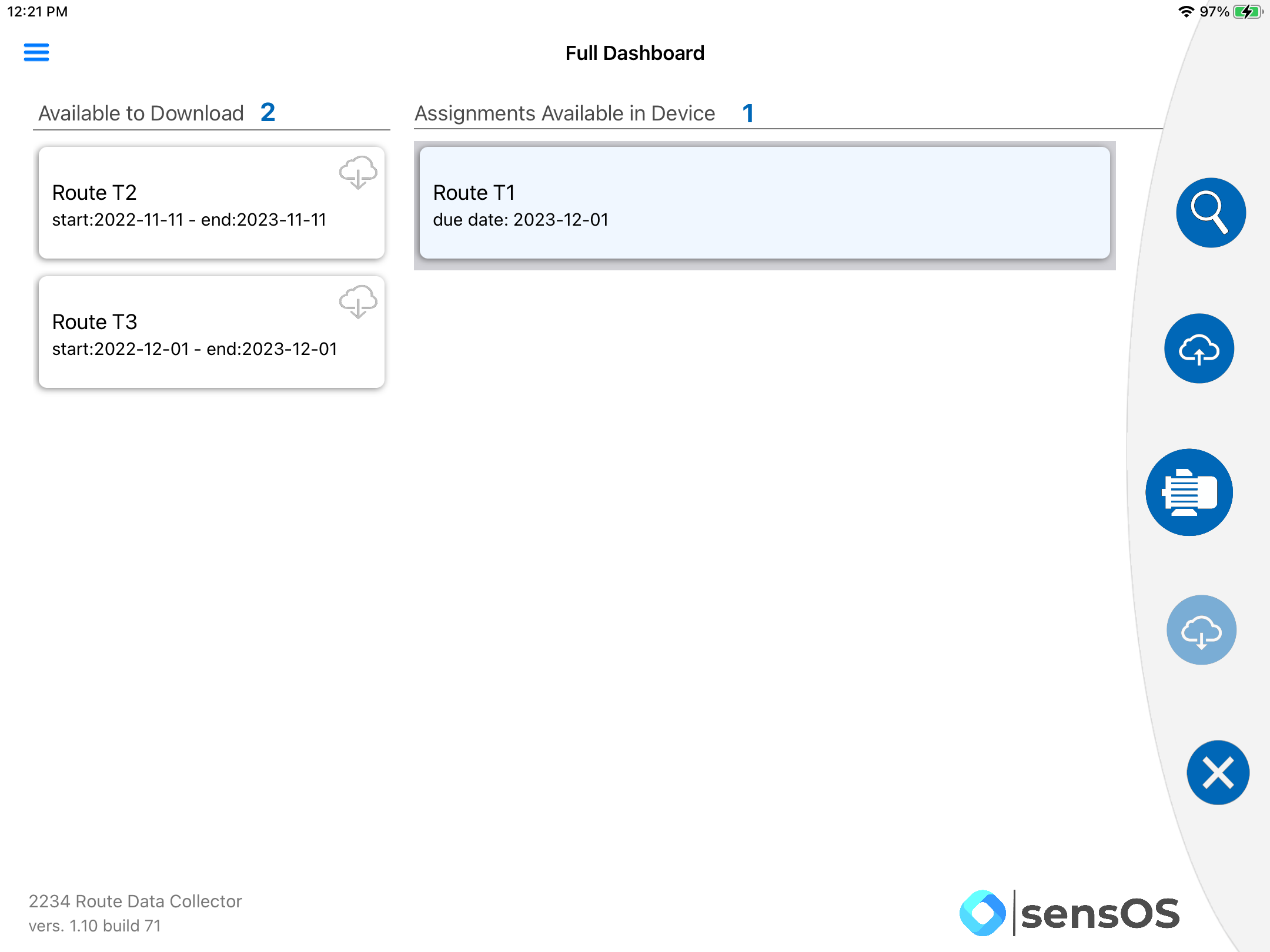Close the side action menu
1270x952 pixels.
pos(1218,772)
